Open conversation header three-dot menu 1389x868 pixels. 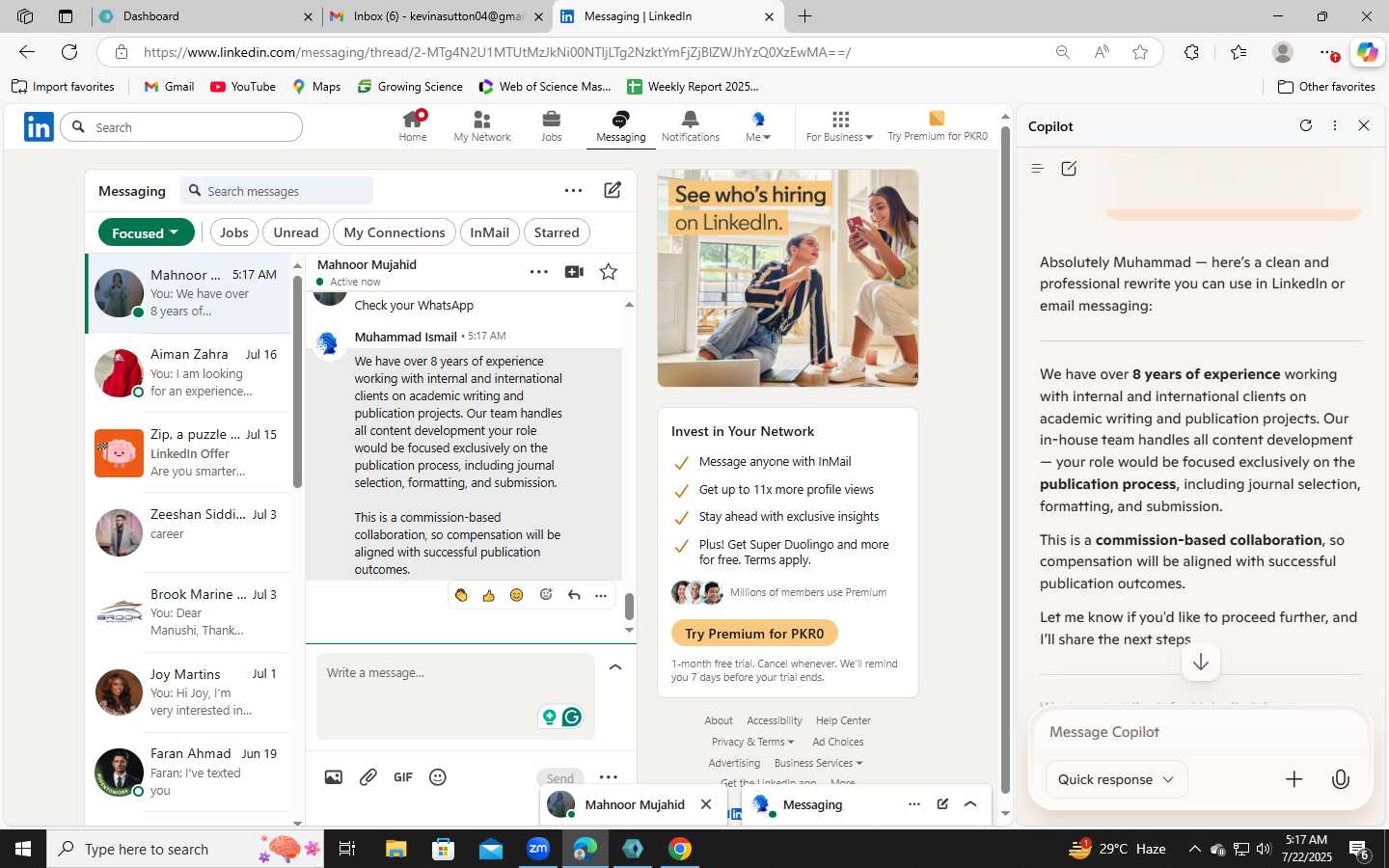coord(539,272)
